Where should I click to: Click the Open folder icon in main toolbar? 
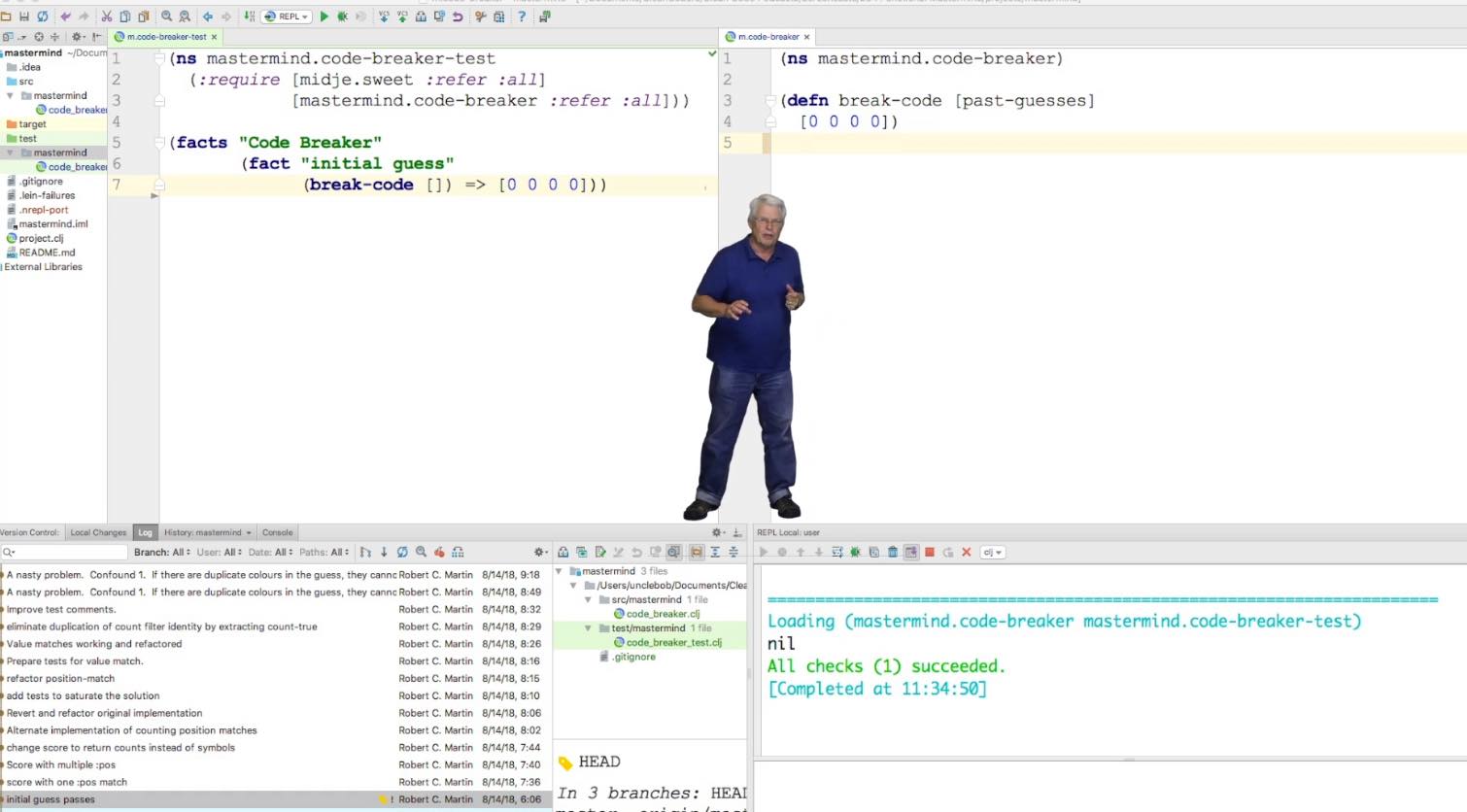point(6,17)
